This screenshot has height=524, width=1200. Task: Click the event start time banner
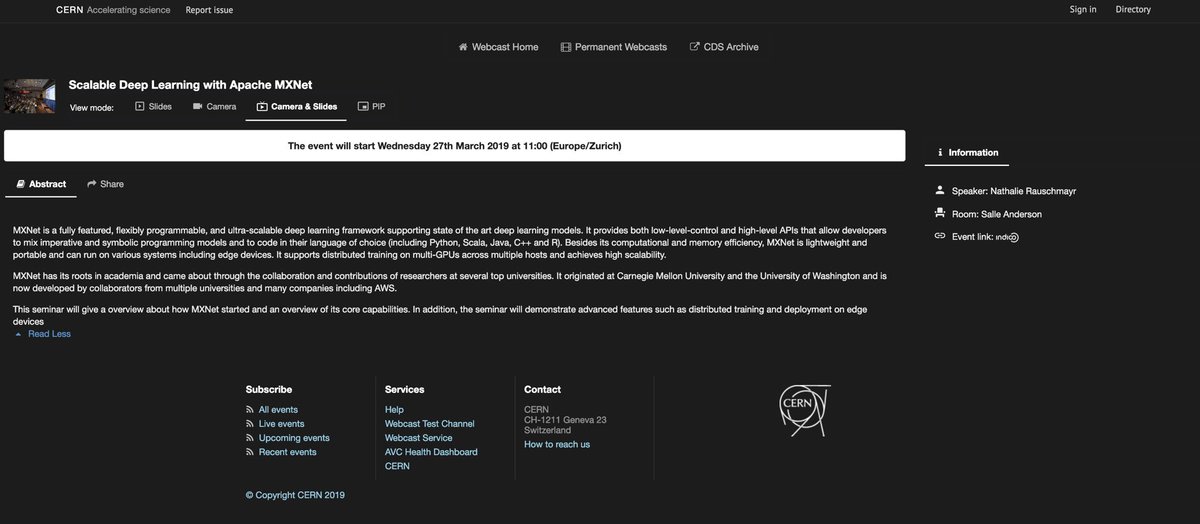(x=455, y=145)
